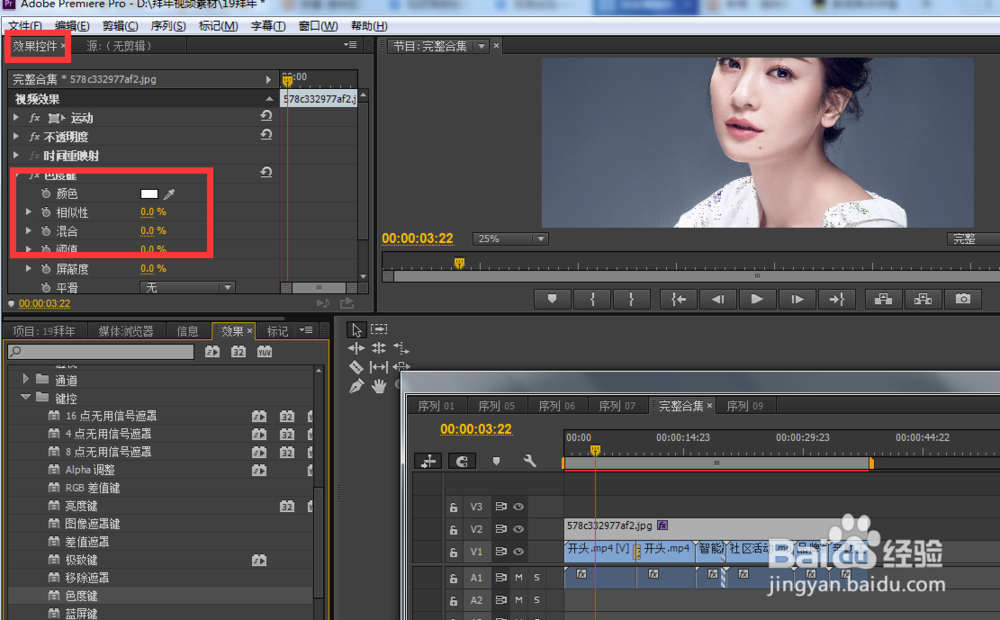Mark Out point in program monitor
The width and height of the screenshot is (1000, 620).
click(x=631, y=299)
